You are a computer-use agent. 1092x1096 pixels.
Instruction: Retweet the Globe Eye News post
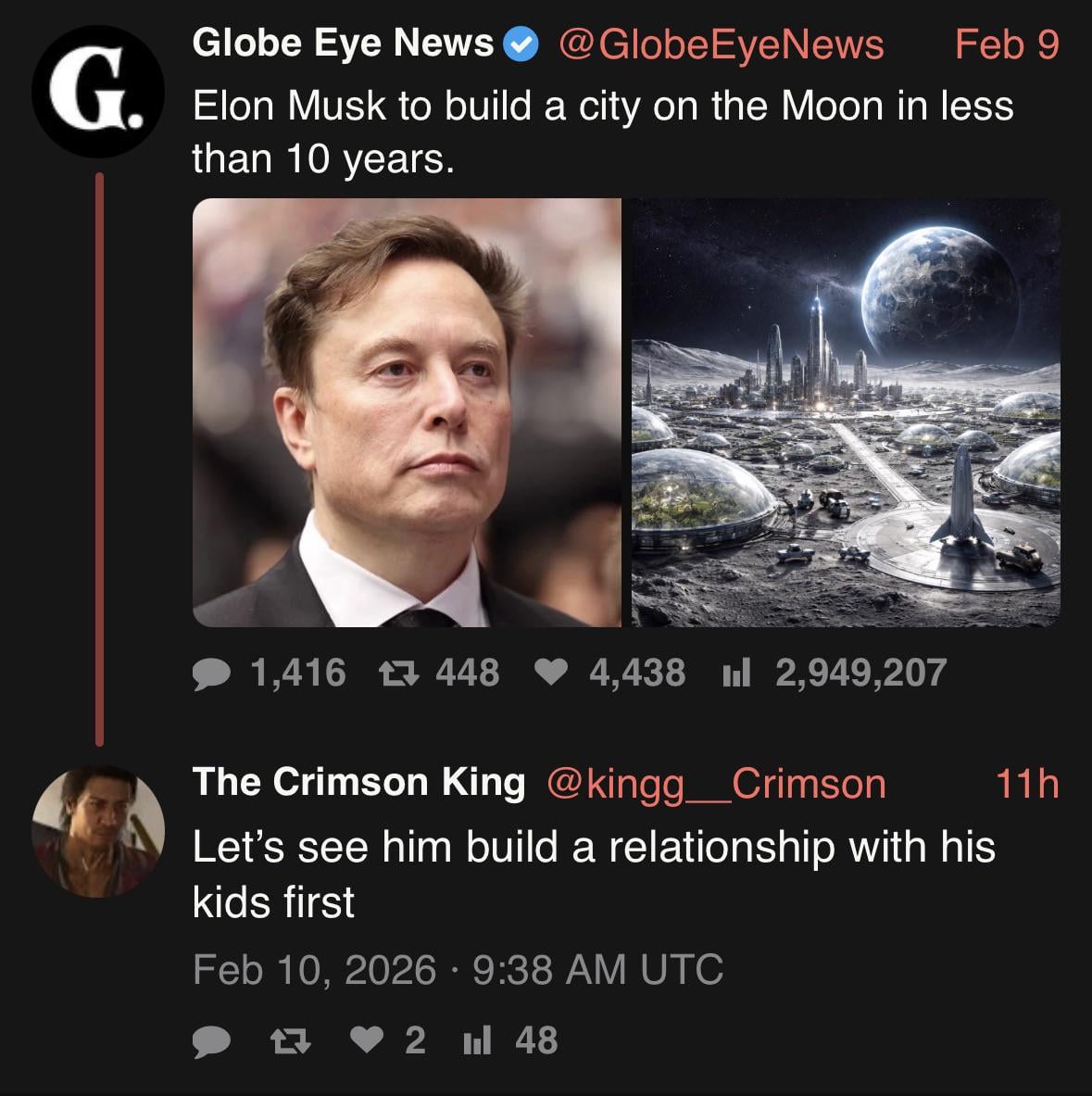[397, 674]
